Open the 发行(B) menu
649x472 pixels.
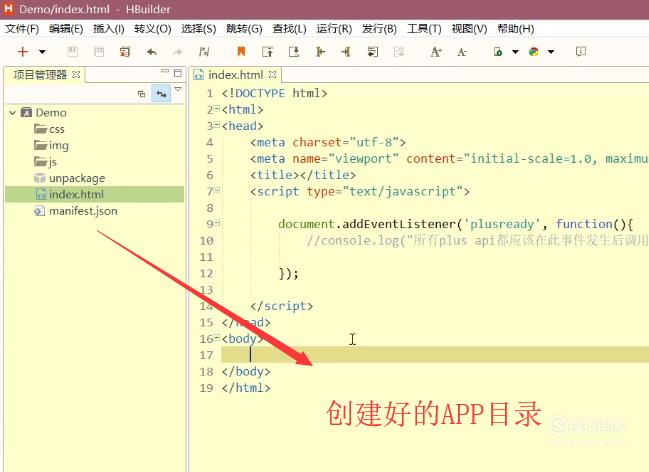click(x=379, y=29)
